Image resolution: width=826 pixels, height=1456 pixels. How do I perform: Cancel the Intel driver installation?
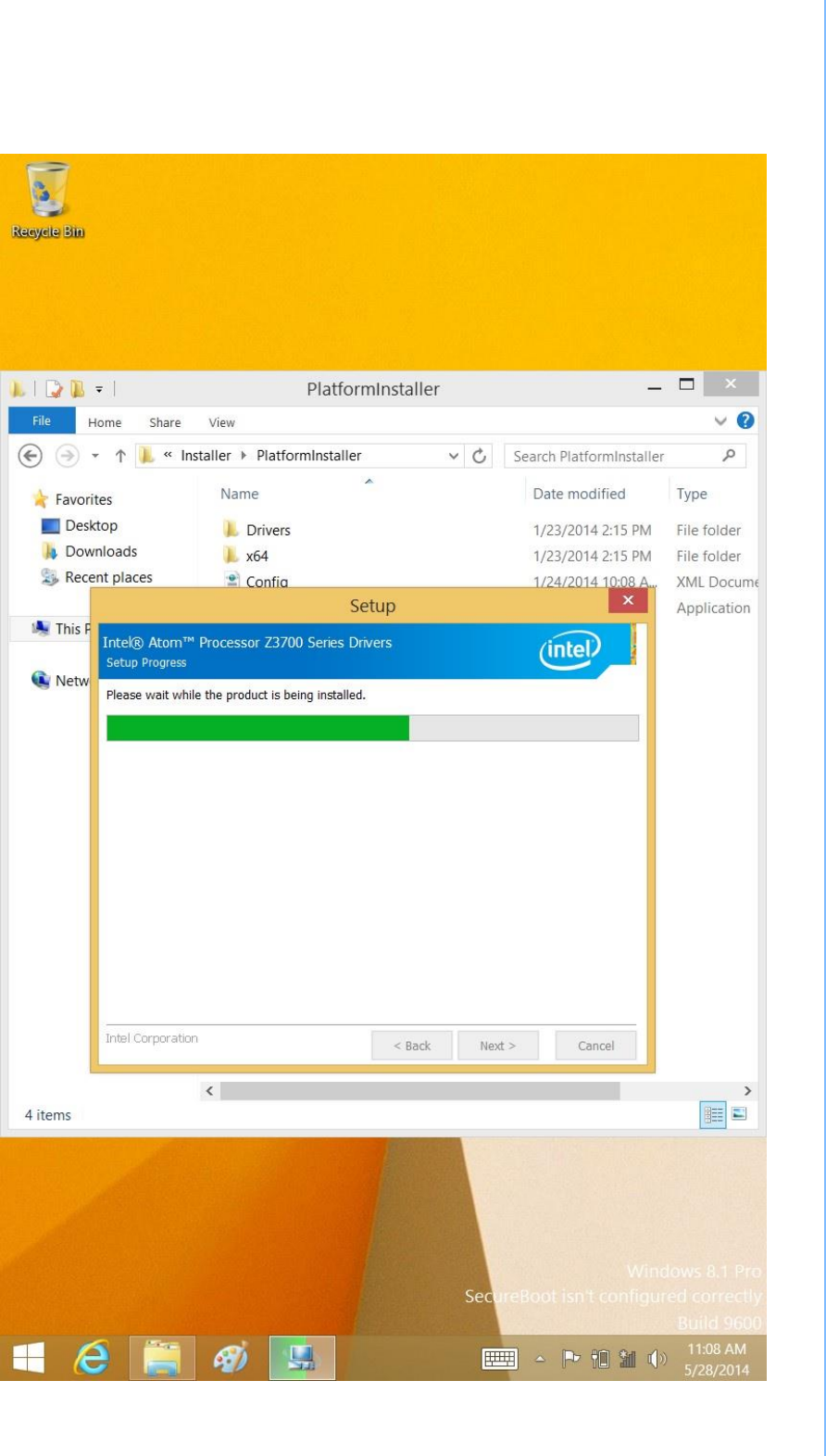[595, 1046]
